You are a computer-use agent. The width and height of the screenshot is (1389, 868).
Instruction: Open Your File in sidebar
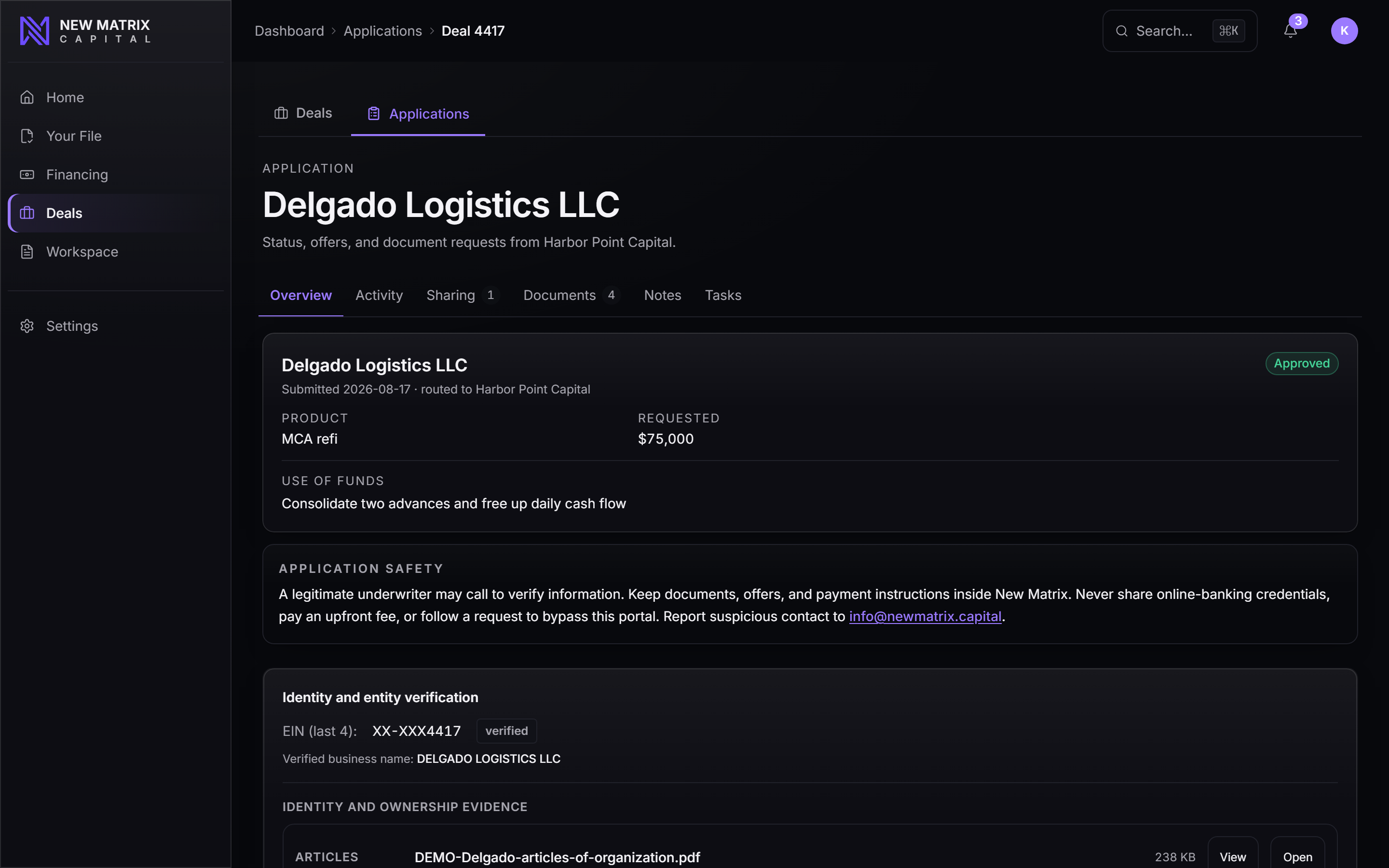point(116,136)
